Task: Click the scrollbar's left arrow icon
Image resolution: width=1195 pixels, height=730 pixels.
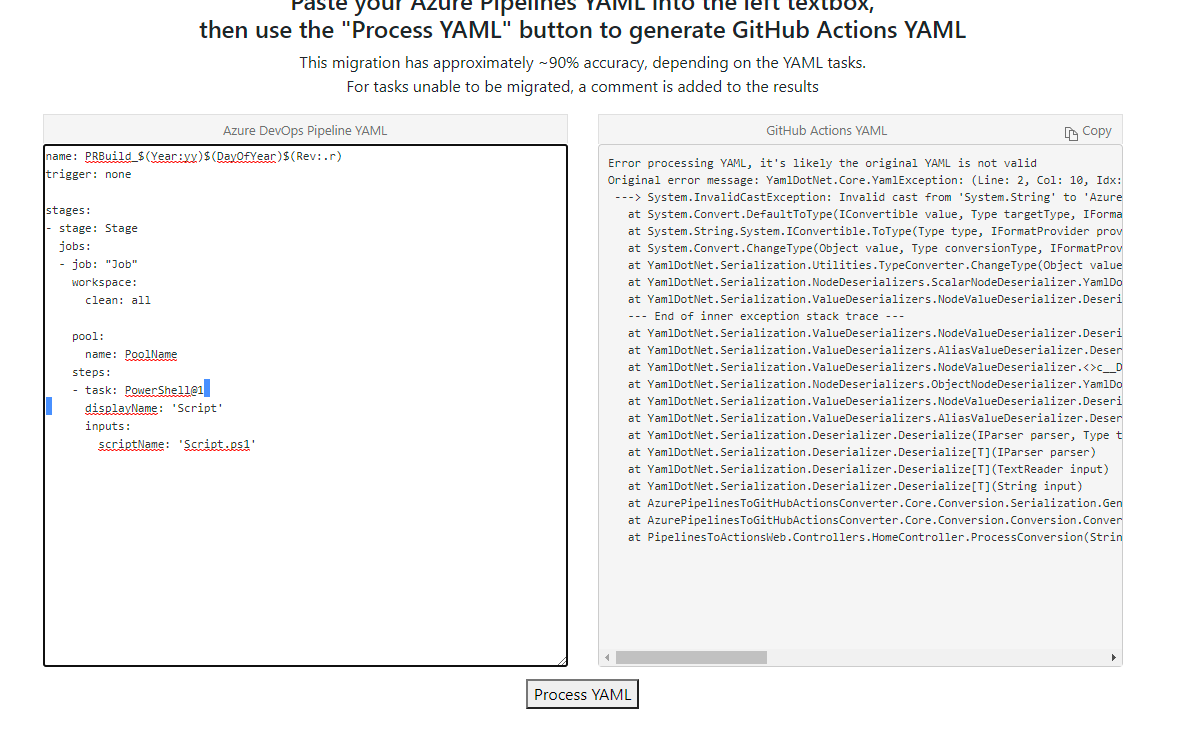Action: pos(605,657)
